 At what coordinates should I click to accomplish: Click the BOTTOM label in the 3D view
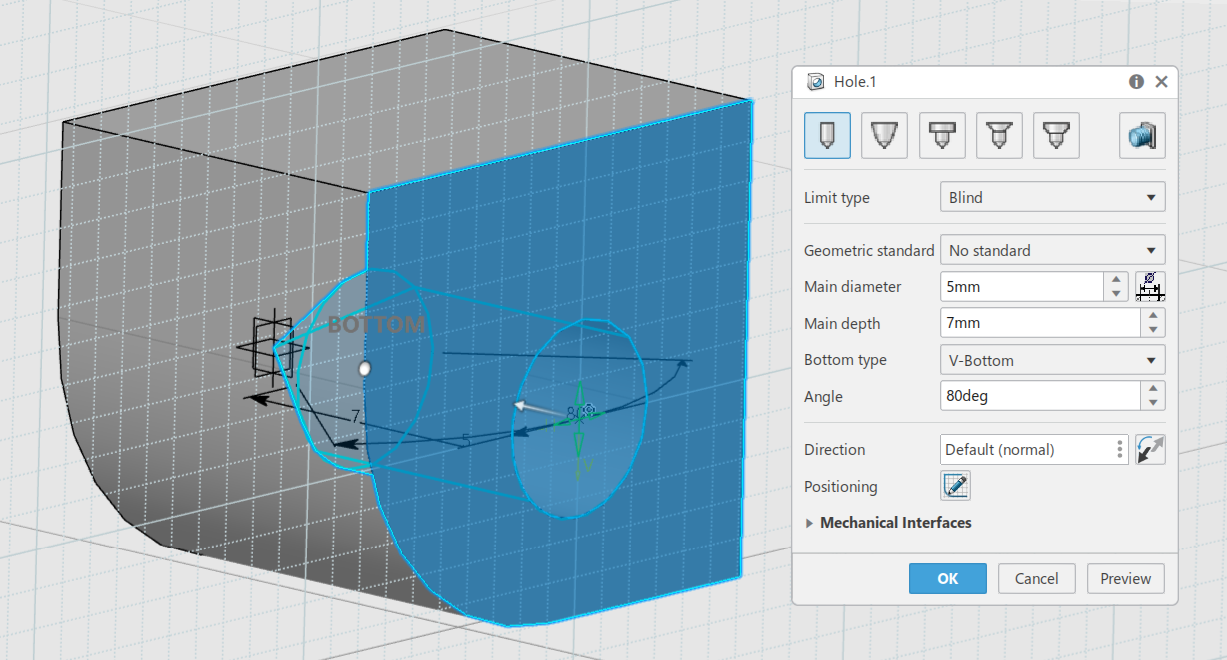[377, 324]
